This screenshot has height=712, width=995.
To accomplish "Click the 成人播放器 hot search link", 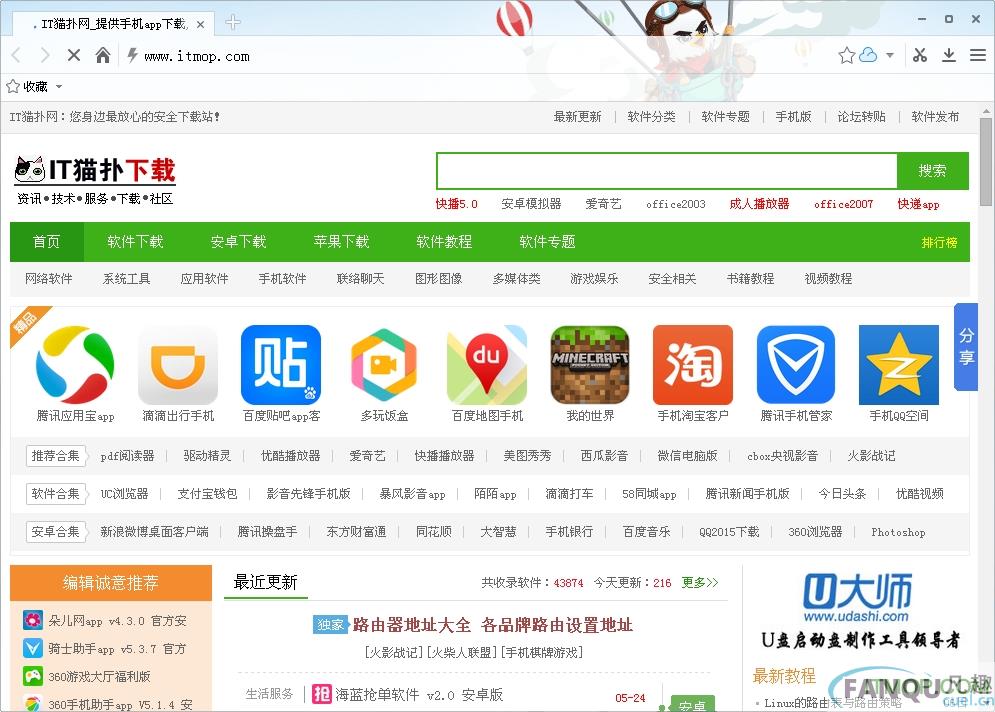I will 759,204.
